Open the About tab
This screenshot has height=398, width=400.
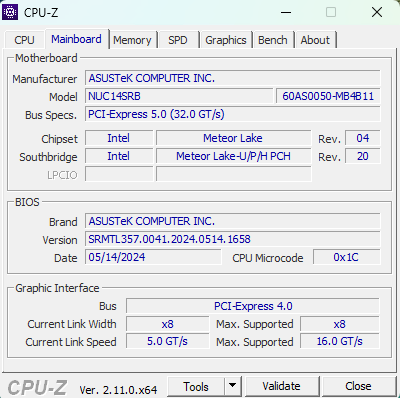click(x=315, y=40)
